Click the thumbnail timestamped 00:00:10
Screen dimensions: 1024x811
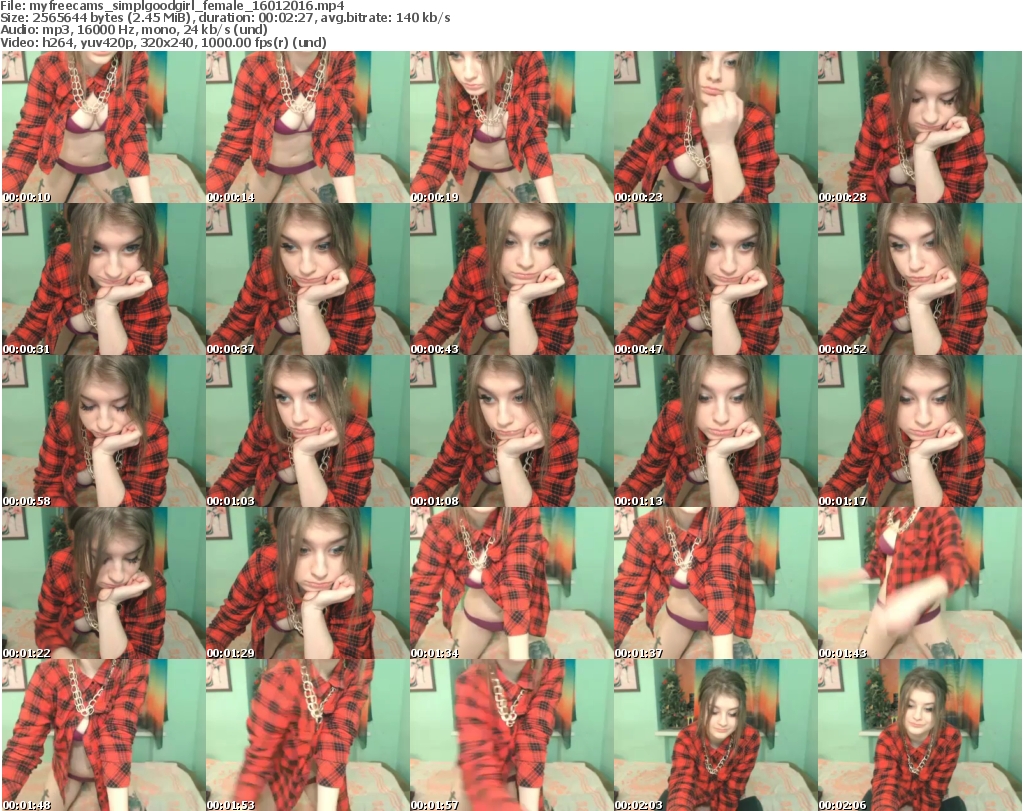coord(102,128)
